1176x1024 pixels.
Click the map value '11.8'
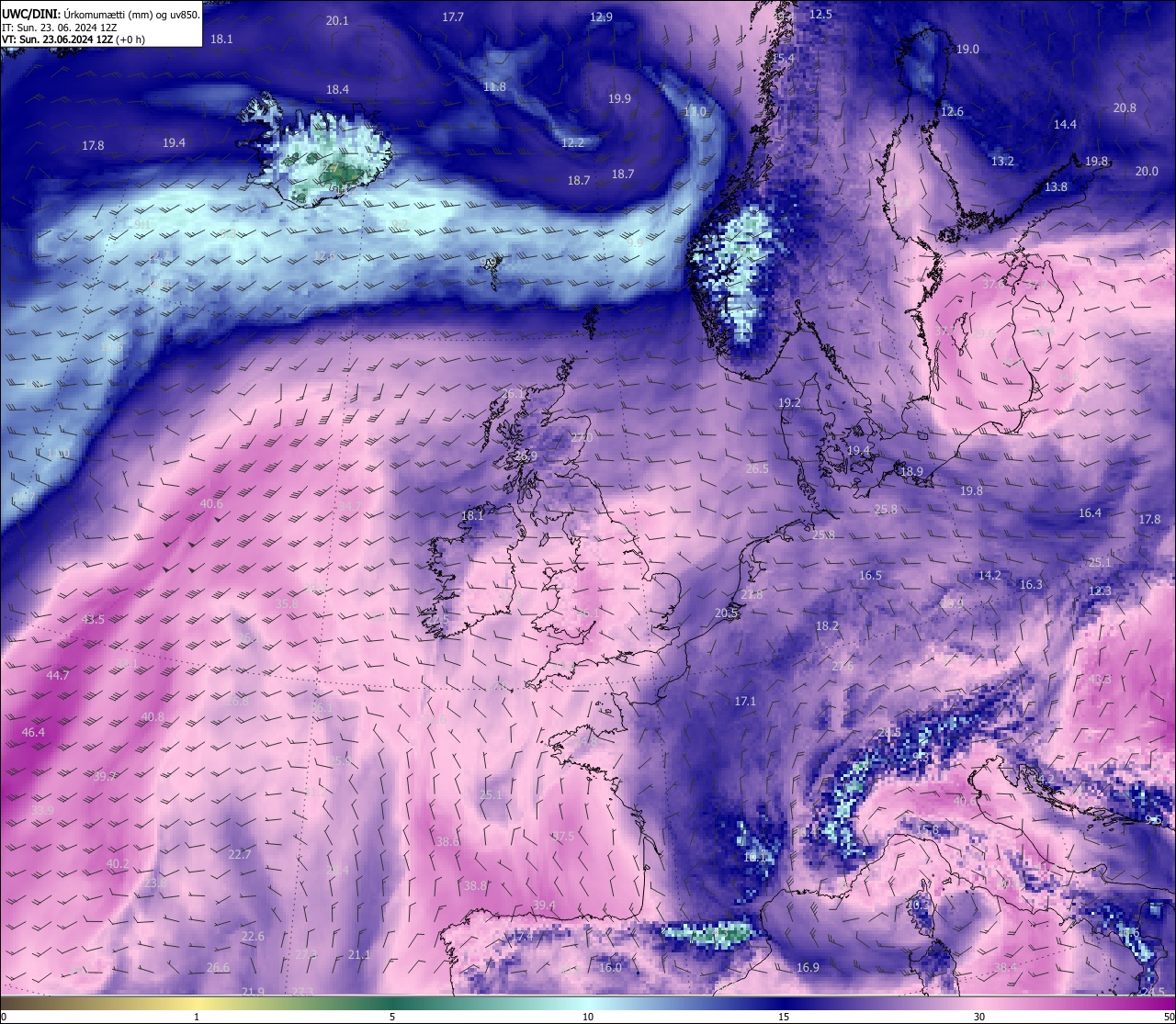[x=494, y=86]
